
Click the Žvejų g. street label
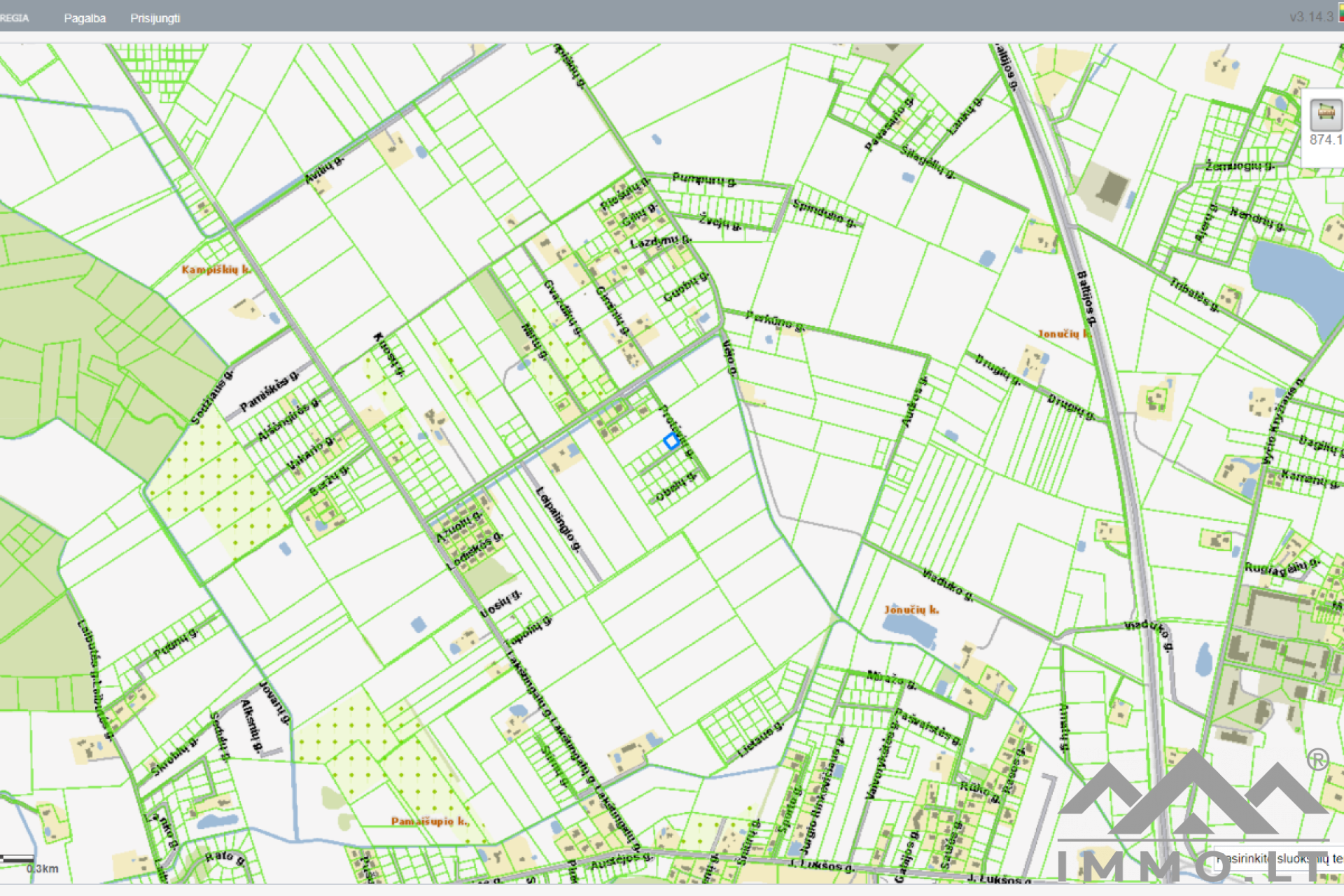point(720,222)
